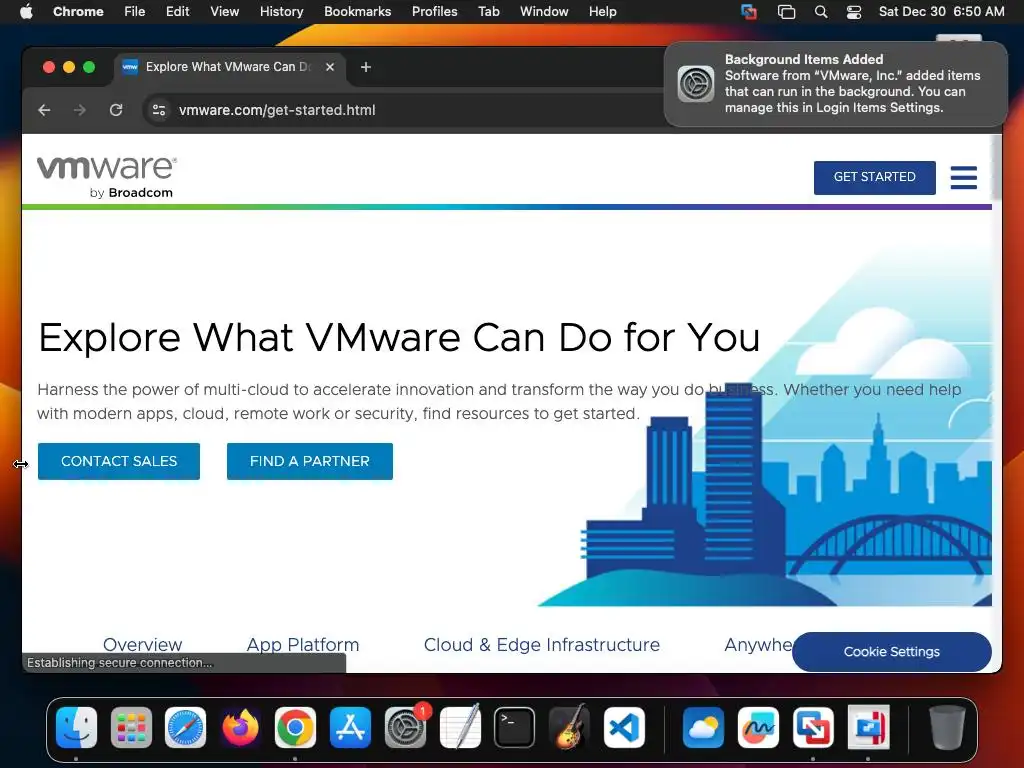Open Control Center in menu bar

pos(854,12)
